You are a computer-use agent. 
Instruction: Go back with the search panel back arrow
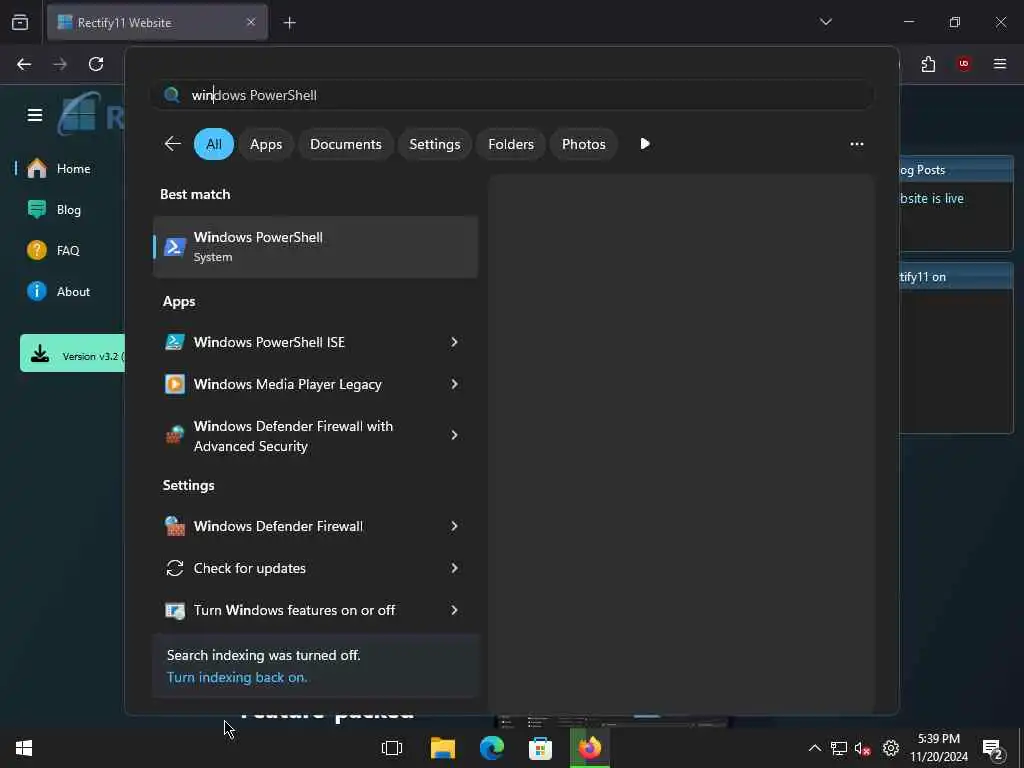point(173,144)
